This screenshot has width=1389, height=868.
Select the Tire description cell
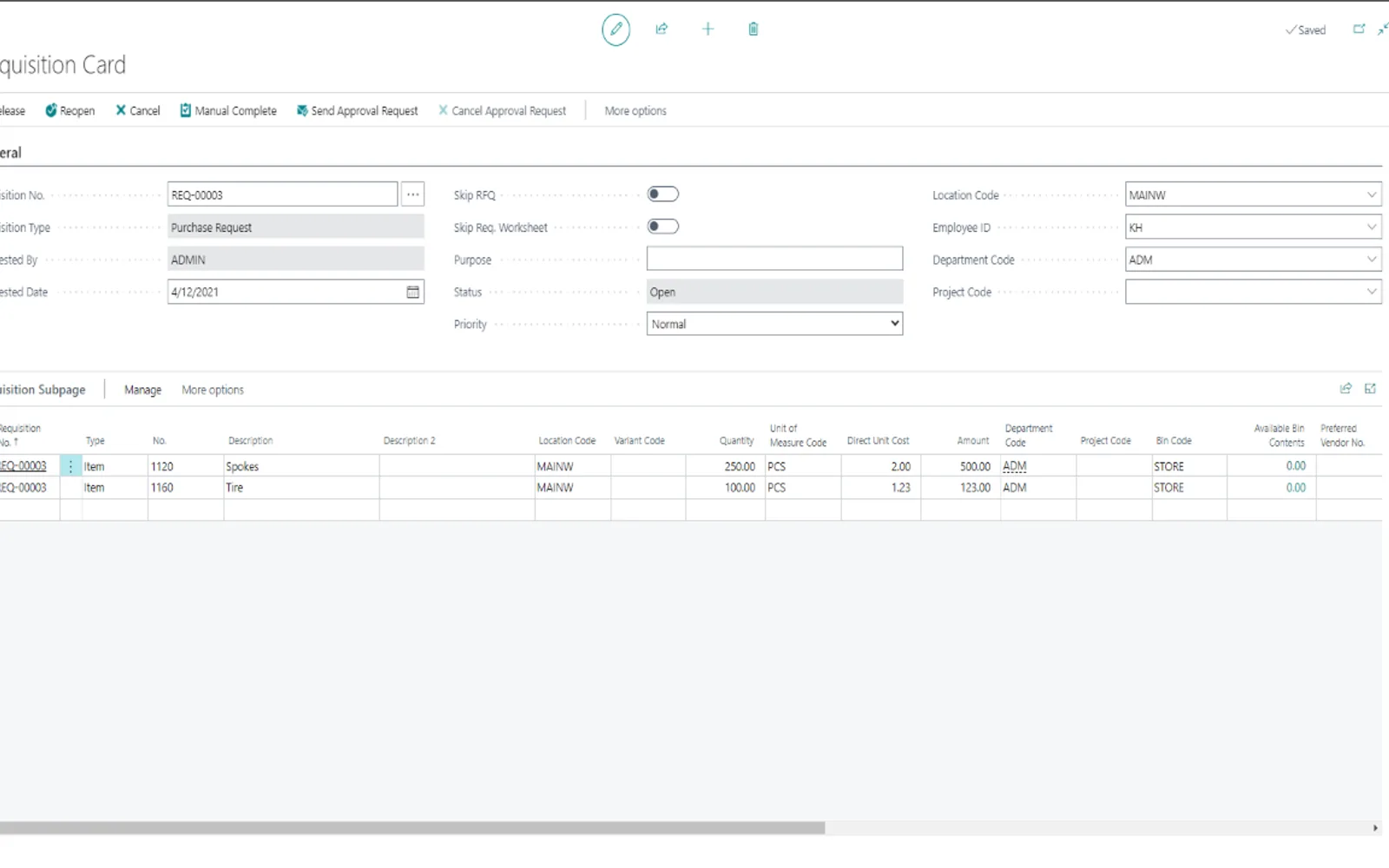coord(301,488)
